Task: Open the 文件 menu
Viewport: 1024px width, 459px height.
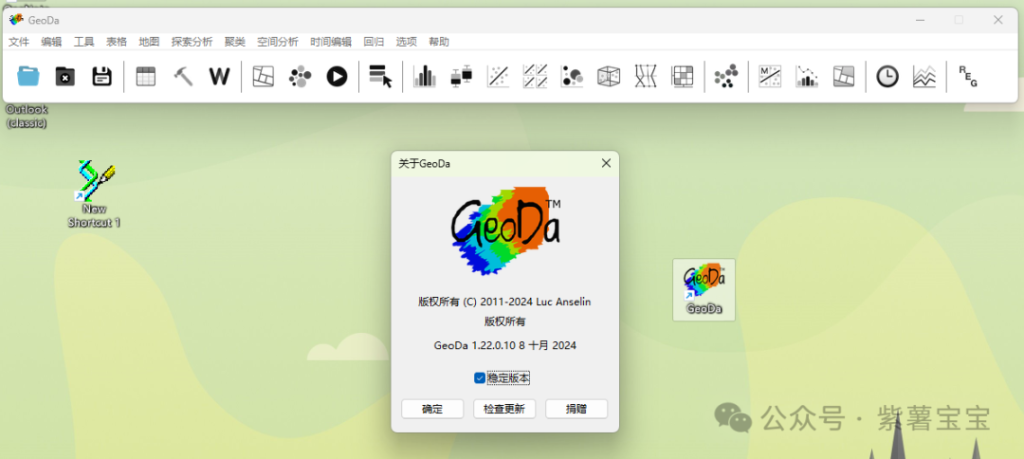Action: point(19,42)
